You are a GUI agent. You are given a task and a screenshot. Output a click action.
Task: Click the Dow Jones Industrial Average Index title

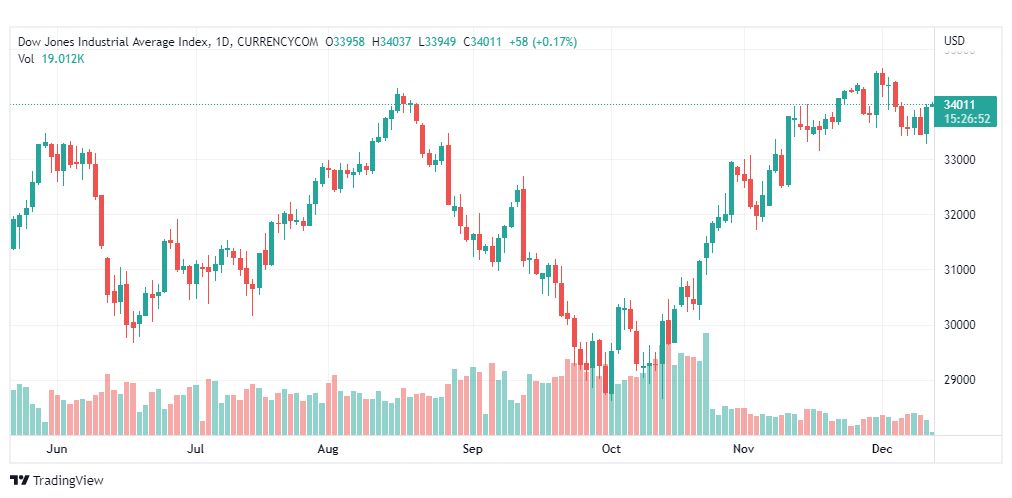click(114, 41)
